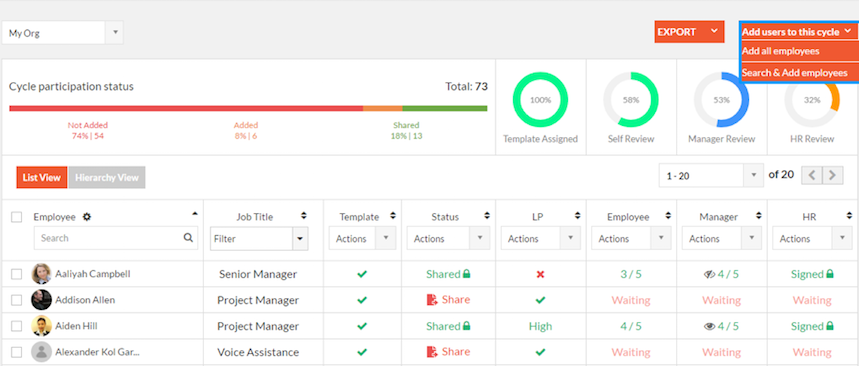This screenshot has height=366, width=859.
Task: Sort the Manager column
Action: pos(758,216)
